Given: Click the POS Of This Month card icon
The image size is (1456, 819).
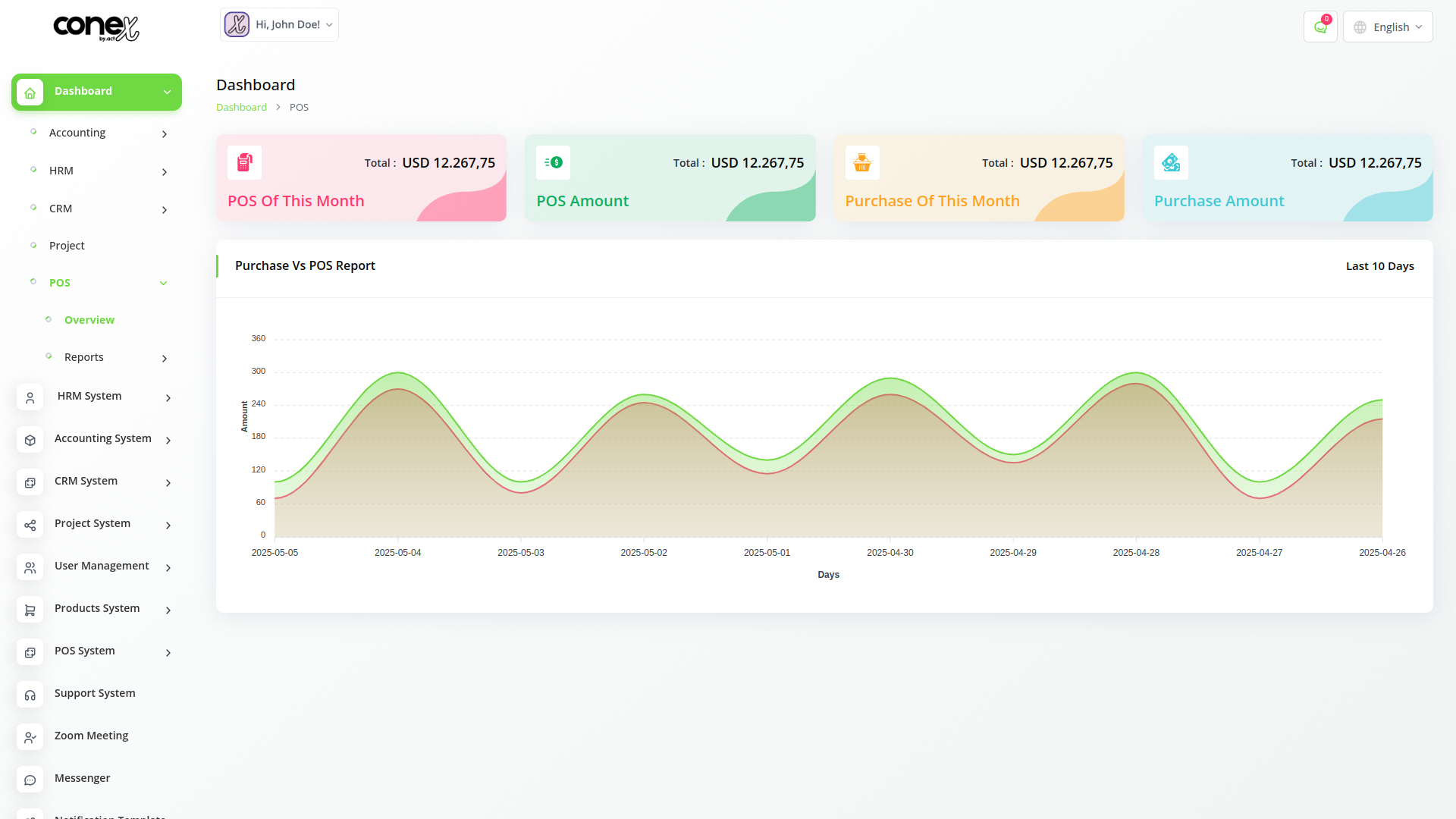Looking at the screenshot, I should (x=244, y=162).
